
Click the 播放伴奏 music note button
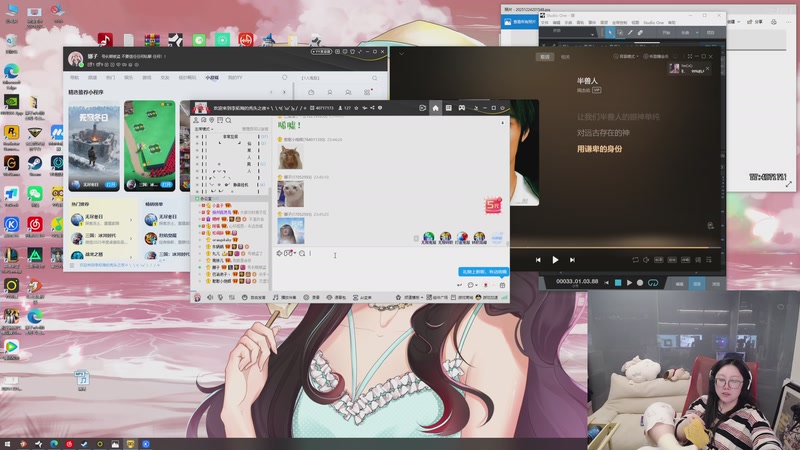[x=284, y=297]
